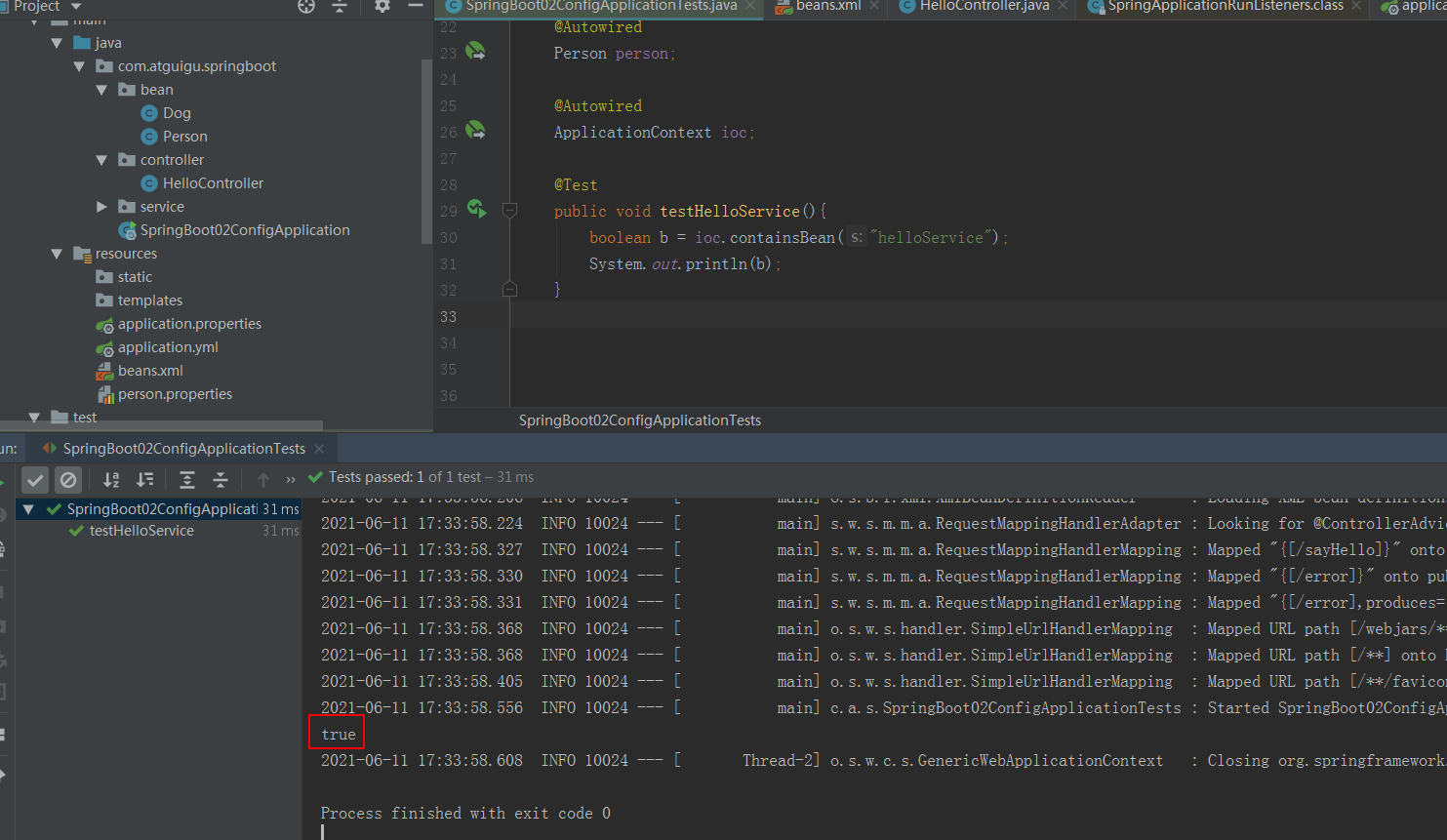Switch to beans.xml editor tab
This screenshot has width=1447, height=840.
(828, 6)
